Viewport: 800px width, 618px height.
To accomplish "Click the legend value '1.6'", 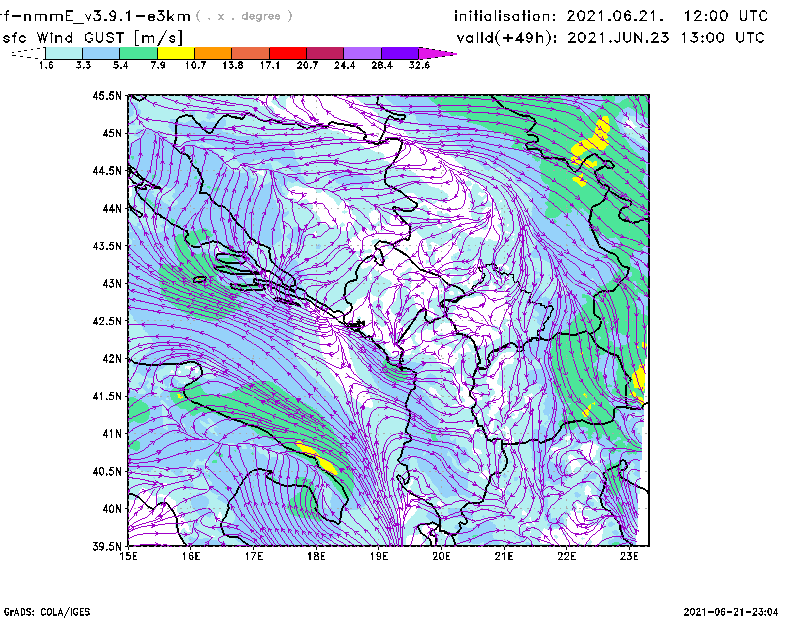I will [x=46, y=65].
